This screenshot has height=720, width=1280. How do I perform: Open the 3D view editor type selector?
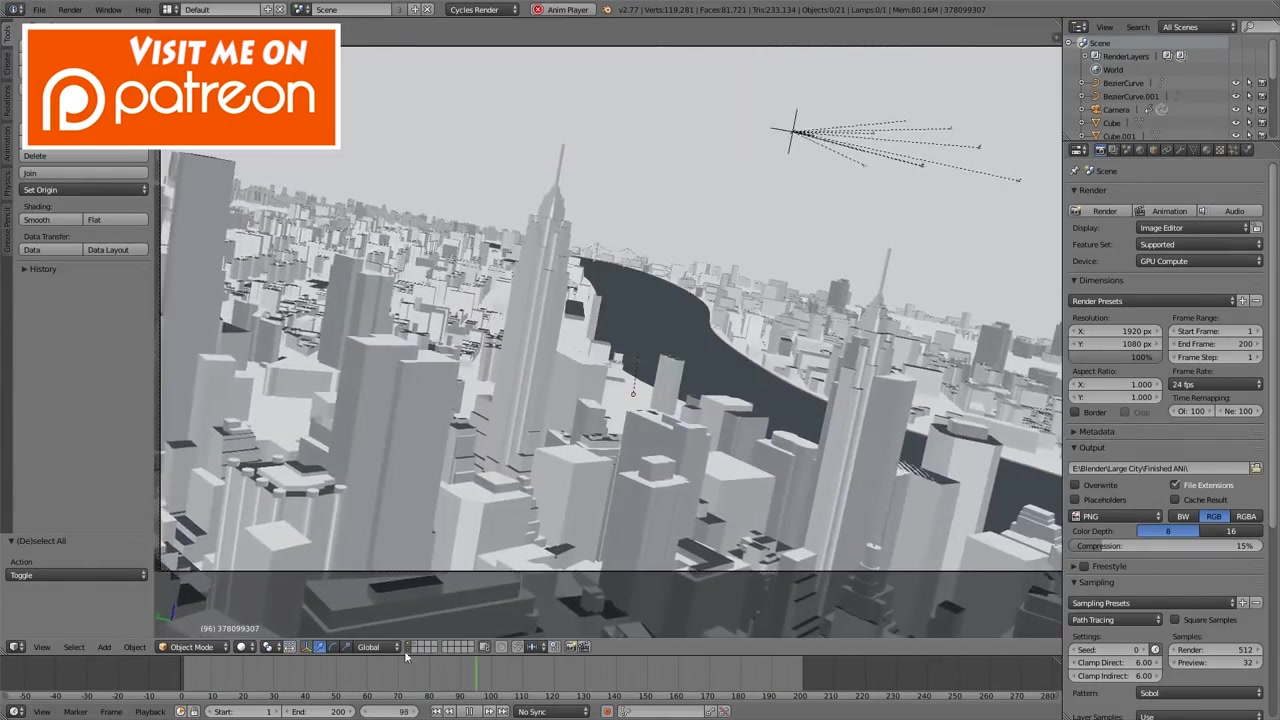pos(15,647)
